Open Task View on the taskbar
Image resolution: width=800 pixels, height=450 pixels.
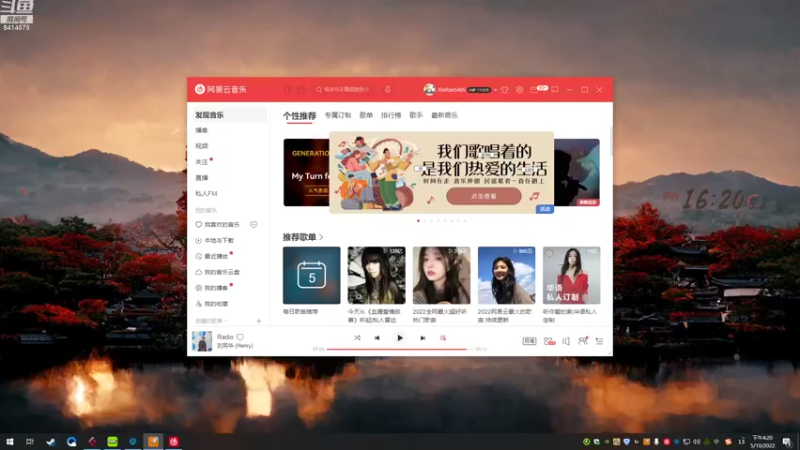pyautogui.click(x=30, y=441)
